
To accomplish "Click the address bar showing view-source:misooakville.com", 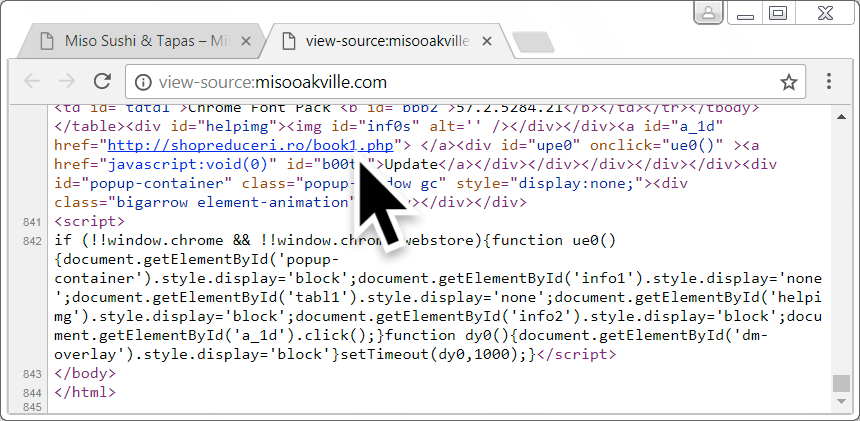I will pos(466,82).
